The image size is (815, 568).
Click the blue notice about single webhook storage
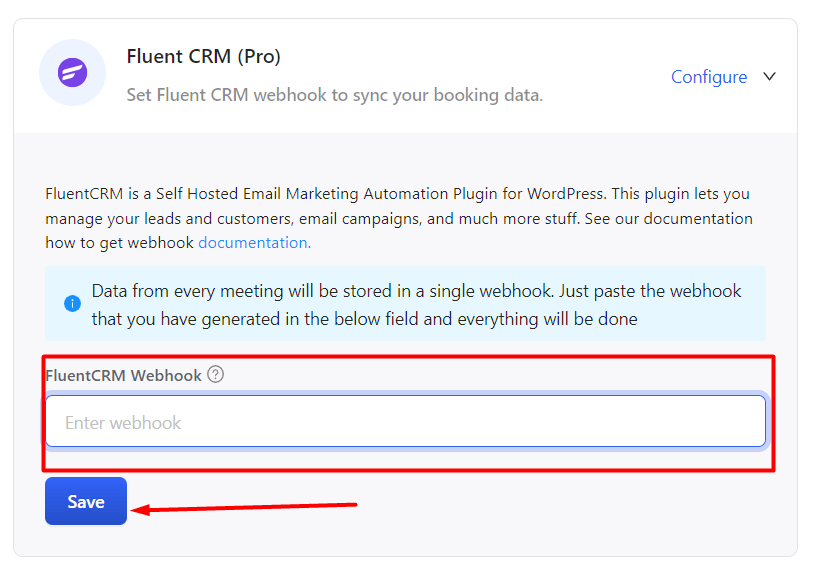[x=405, y=303]
